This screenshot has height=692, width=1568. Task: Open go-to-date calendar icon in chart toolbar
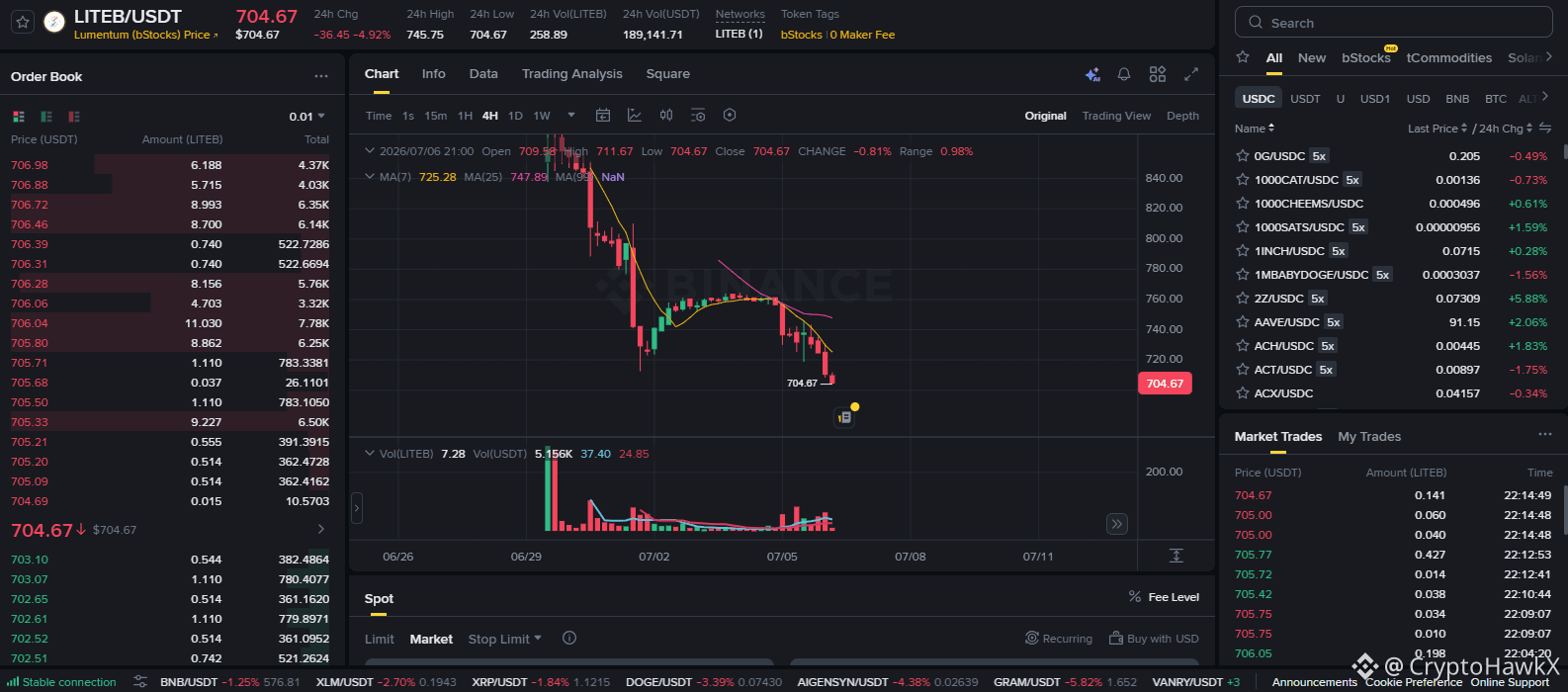[603, 116]
